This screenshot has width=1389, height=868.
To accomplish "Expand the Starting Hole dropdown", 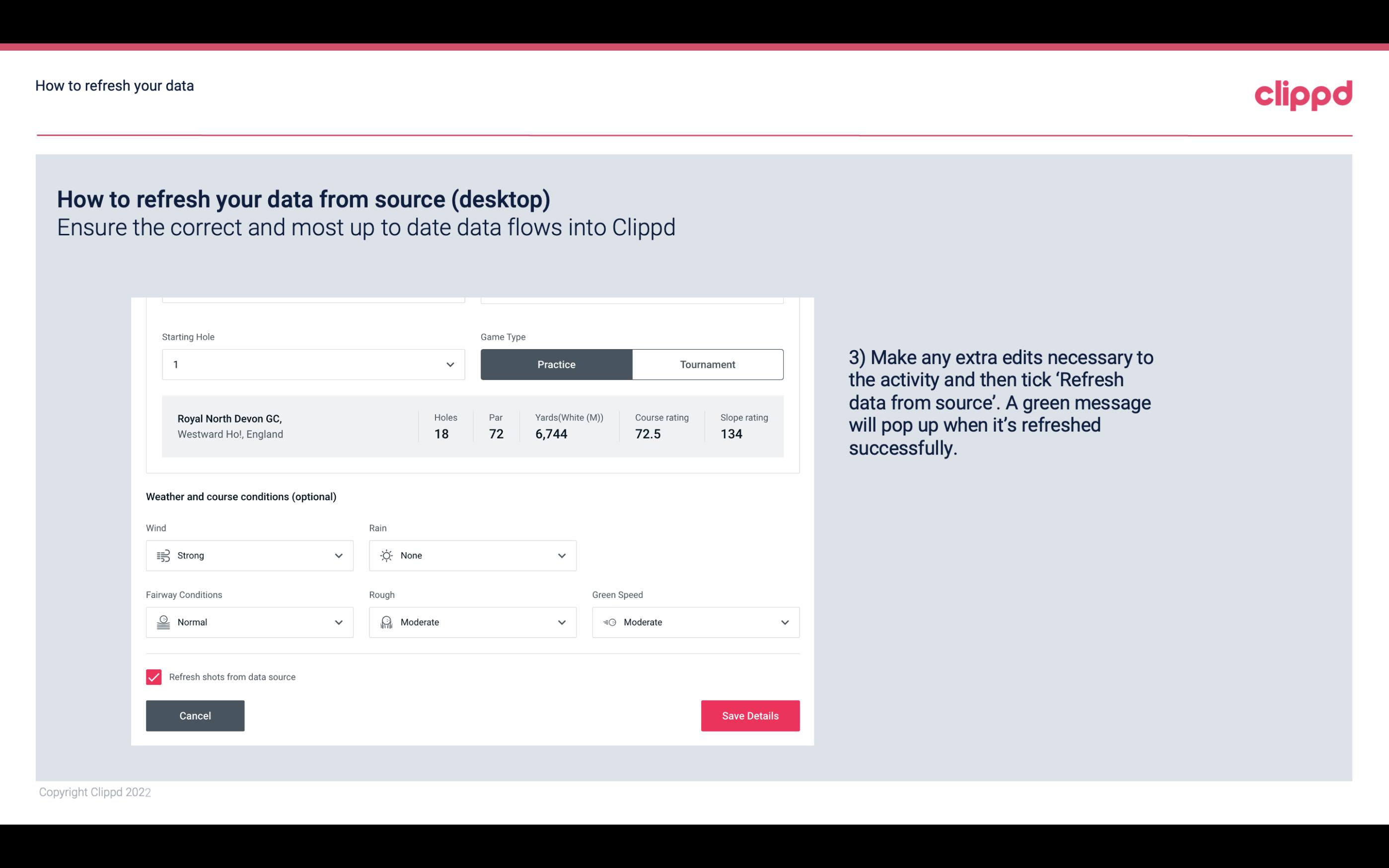I will tap(450, 364).
